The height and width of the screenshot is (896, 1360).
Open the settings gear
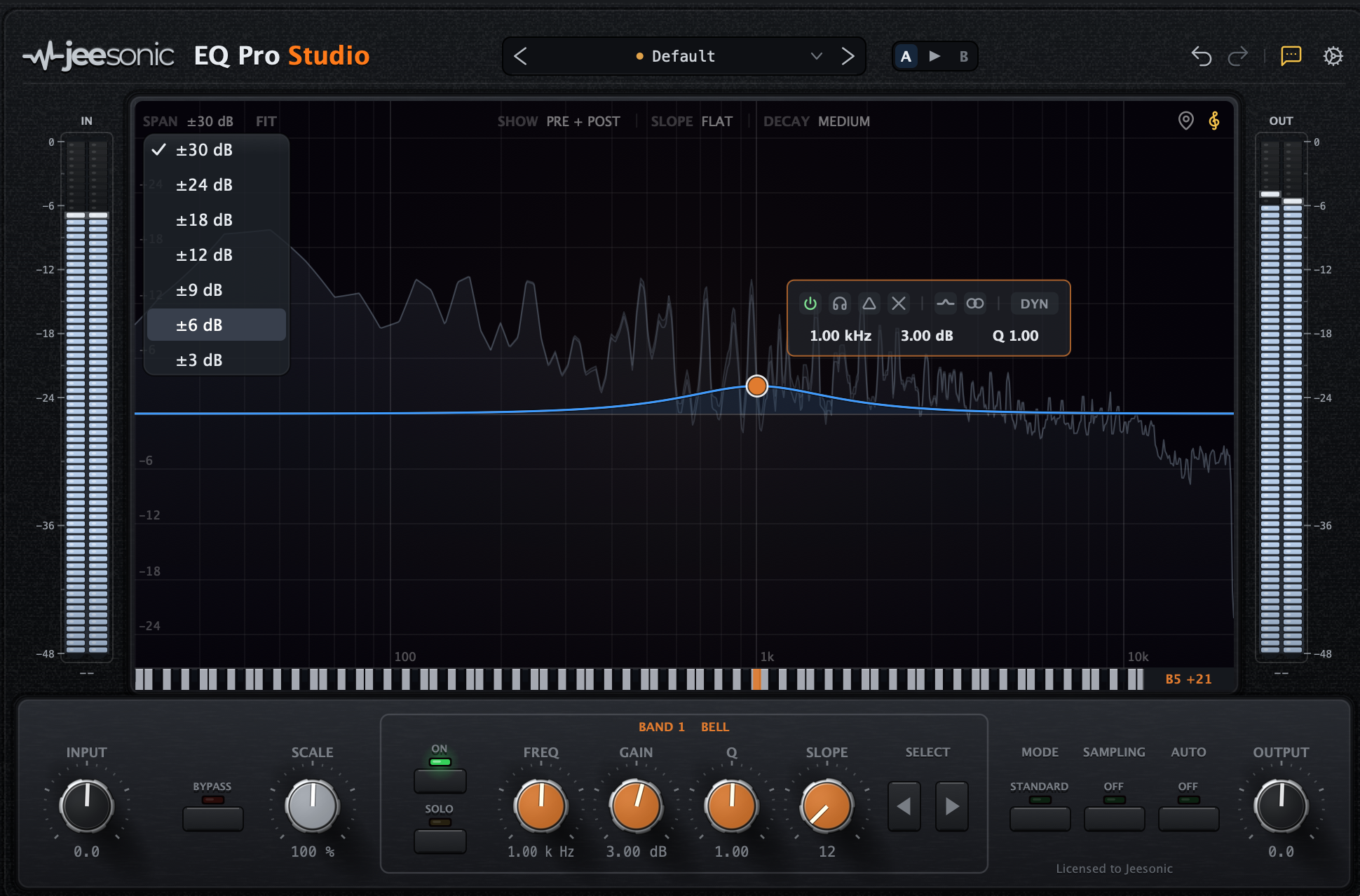click(x=1333, y=56)
